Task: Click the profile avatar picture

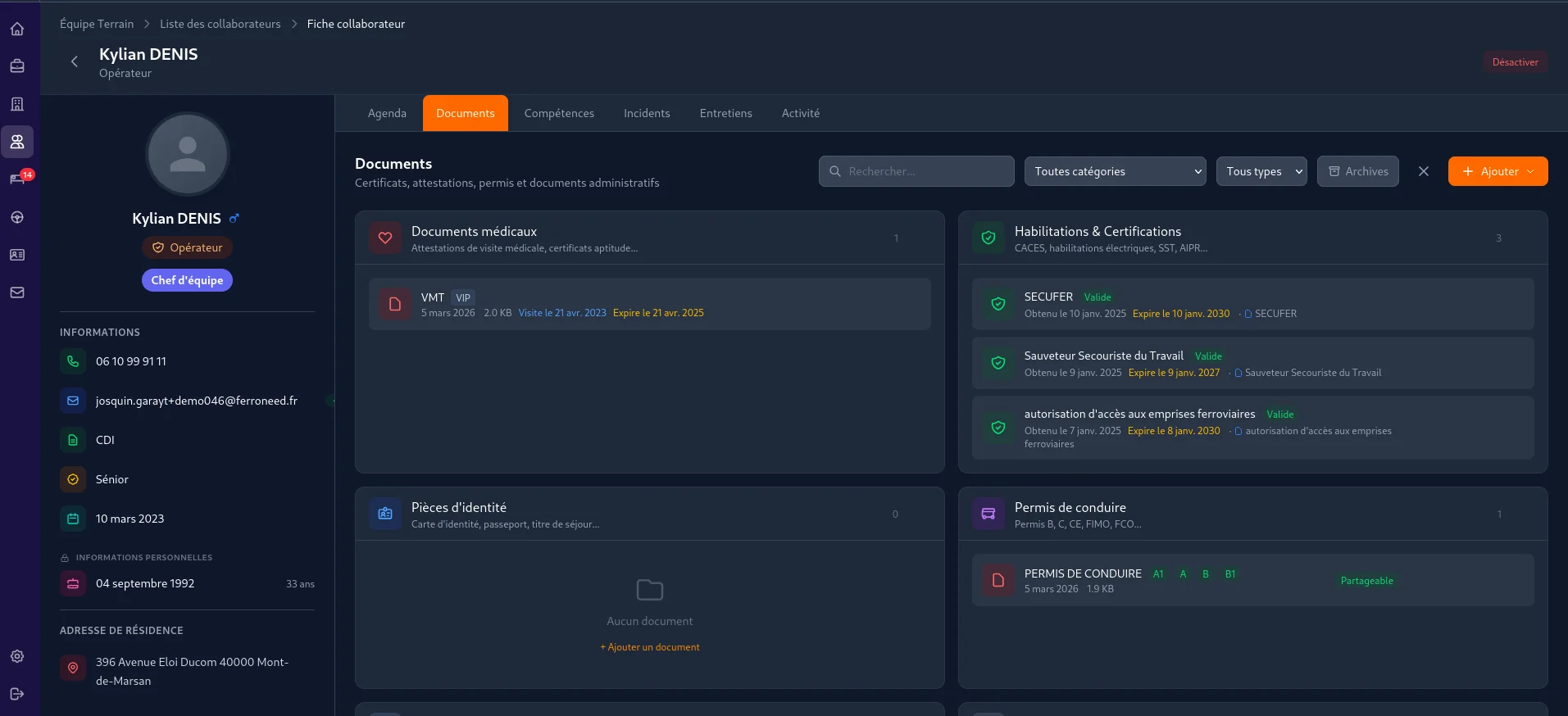Action: click(188, 154)
